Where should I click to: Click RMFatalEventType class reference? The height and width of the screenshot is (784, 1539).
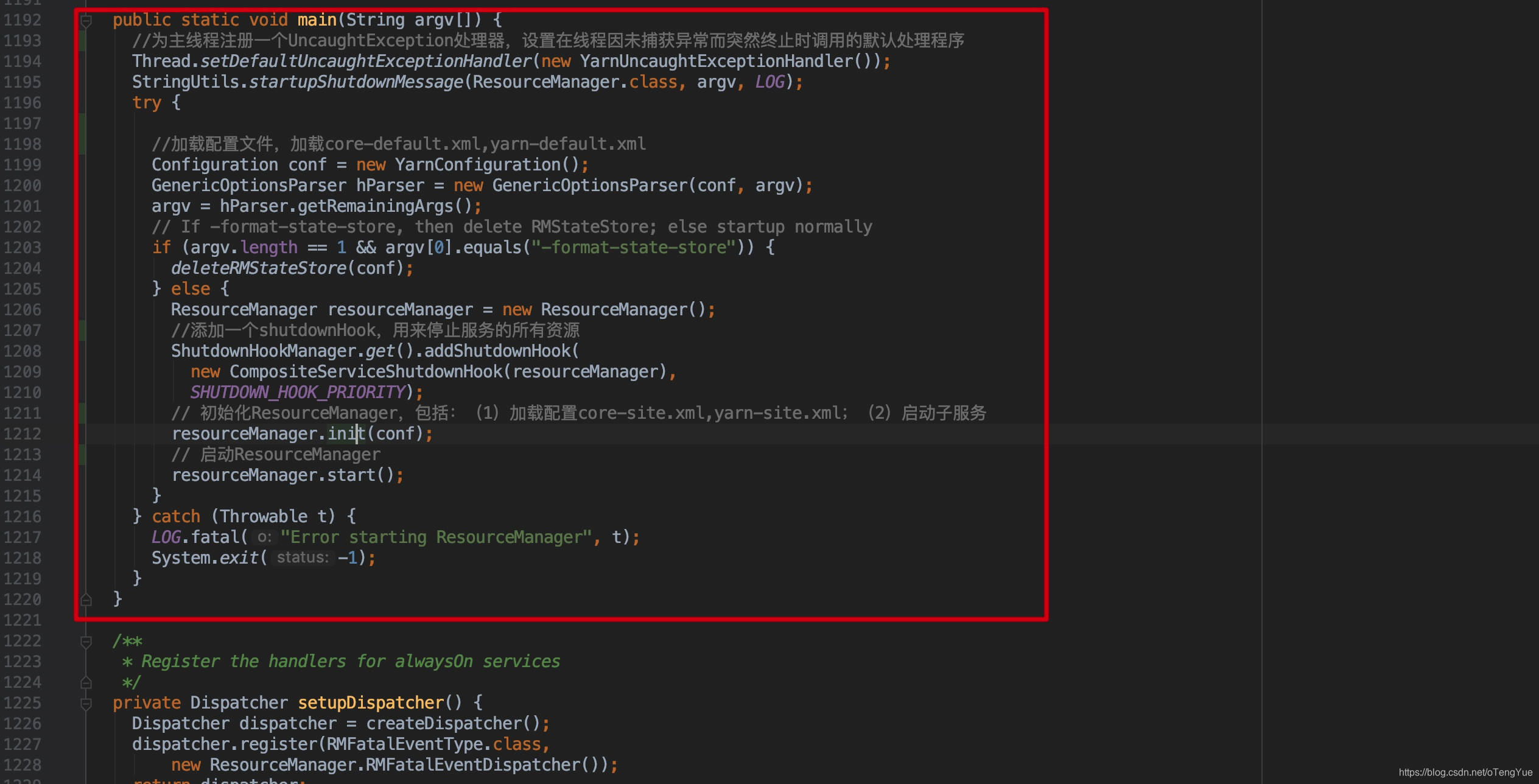coord(405,744)
